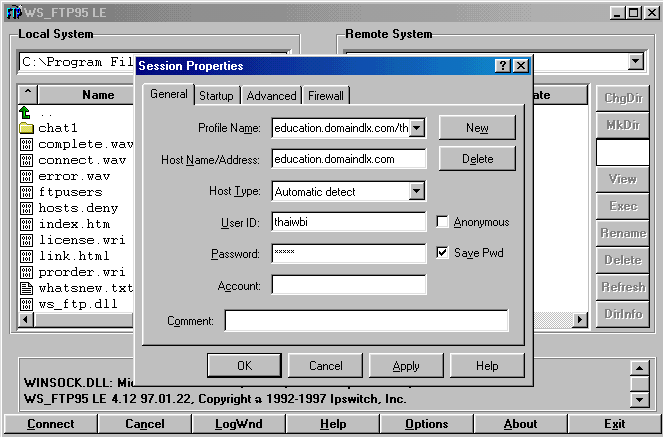Click the error.wav file icon

coord(26,176)
